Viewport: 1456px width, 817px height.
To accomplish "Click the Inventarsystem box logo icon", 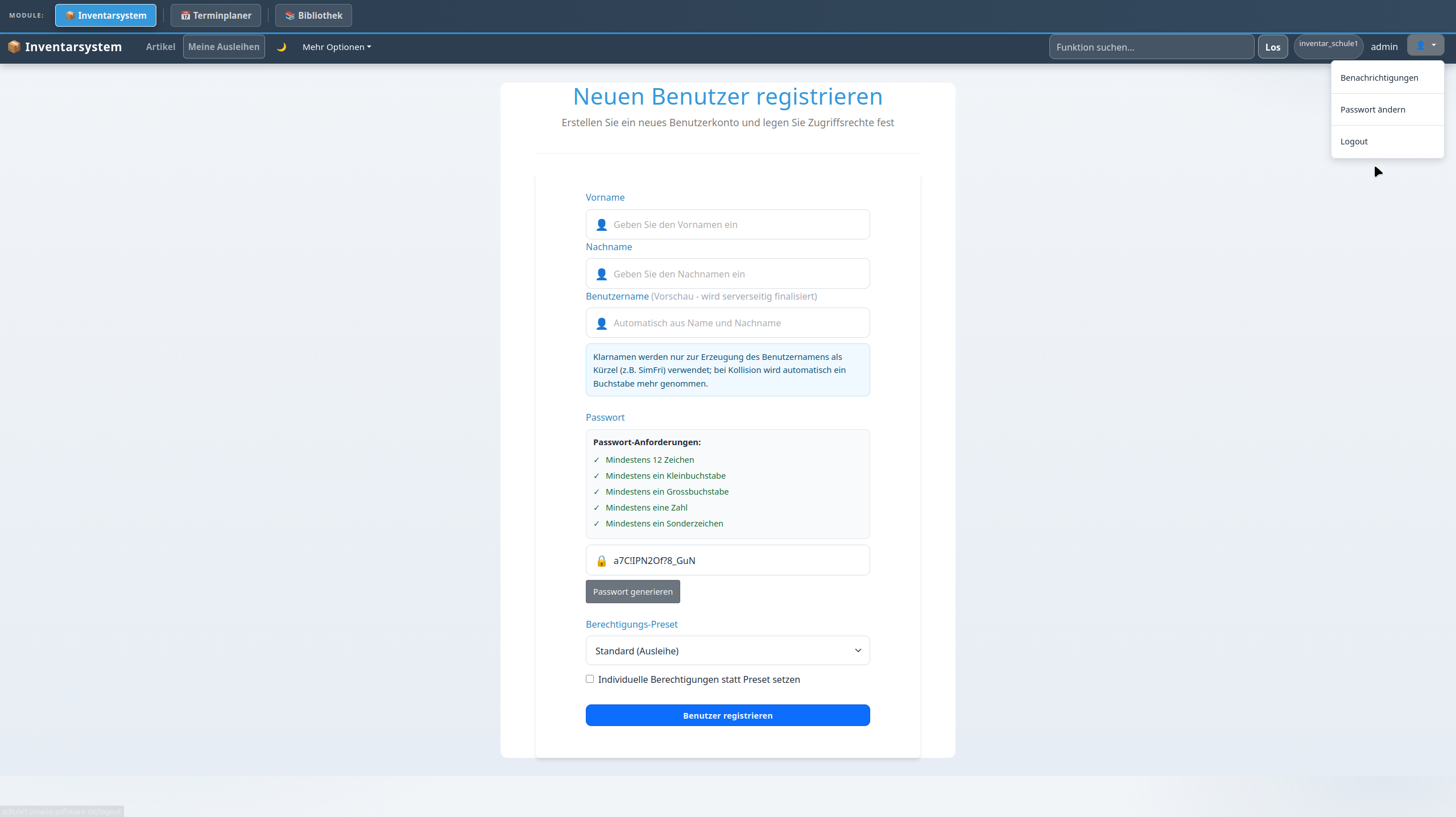I will tap(14, 47).
